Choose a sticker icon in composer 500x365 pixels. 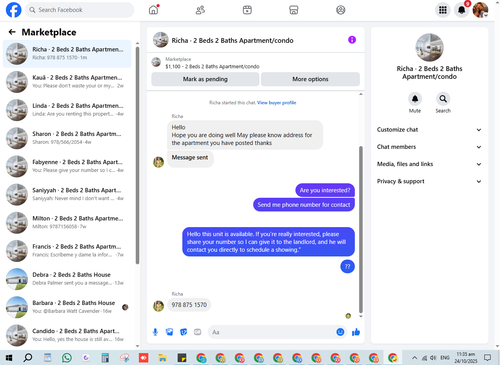pos(184,332)
